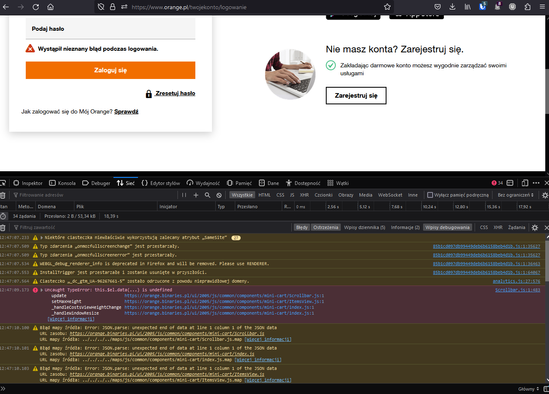This screenshot has width=549, height=394.
Task: Switch to the Inspektor tab
Action: click(x=28, y=183)
